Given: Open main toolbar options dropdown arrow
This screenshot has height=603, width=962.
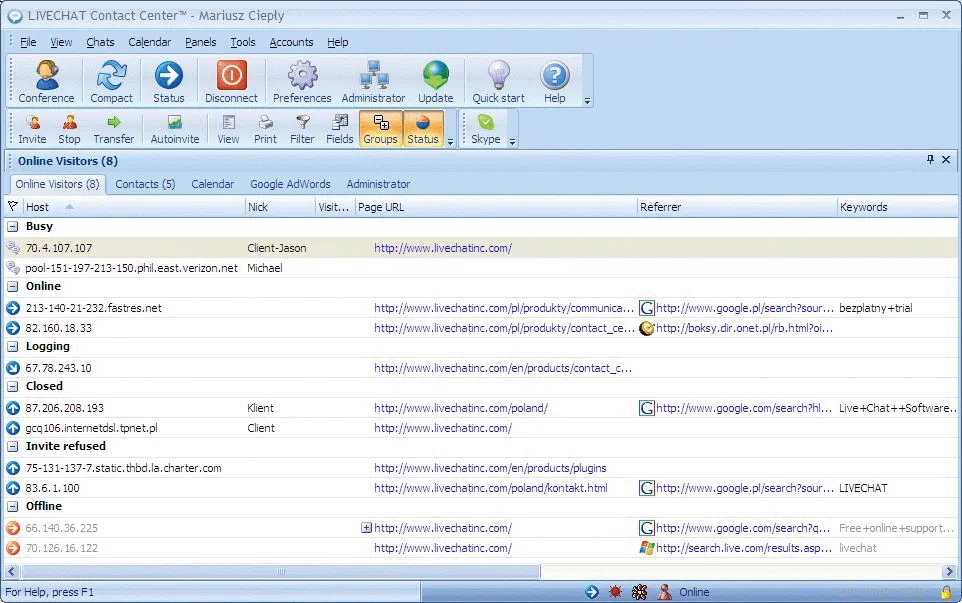Looking at the screenshot, I should pyautogui.click(x=587, y=101).
